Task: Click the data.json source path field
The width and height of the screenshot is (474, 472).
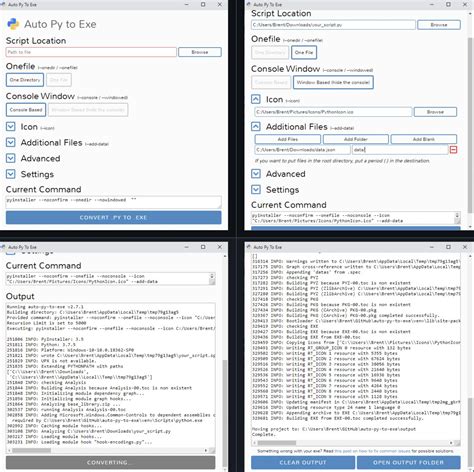Action: pos(303,150)
